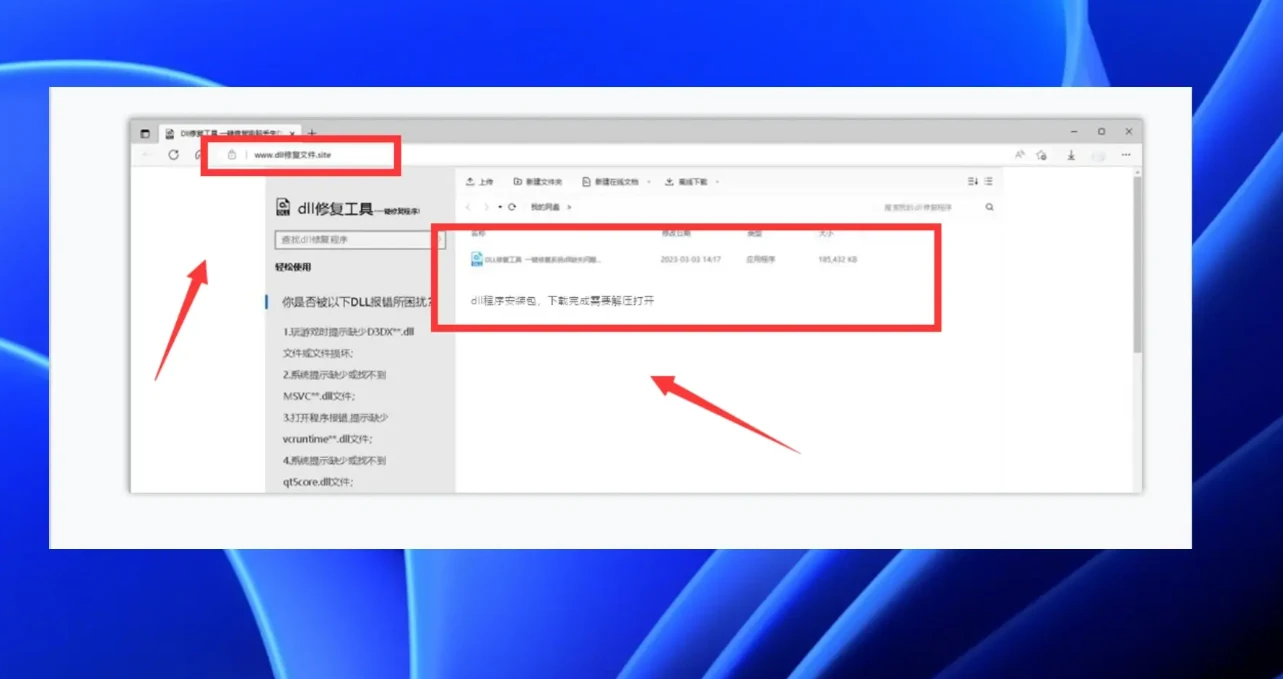Switch to list view using the list icon

point(988,181)
